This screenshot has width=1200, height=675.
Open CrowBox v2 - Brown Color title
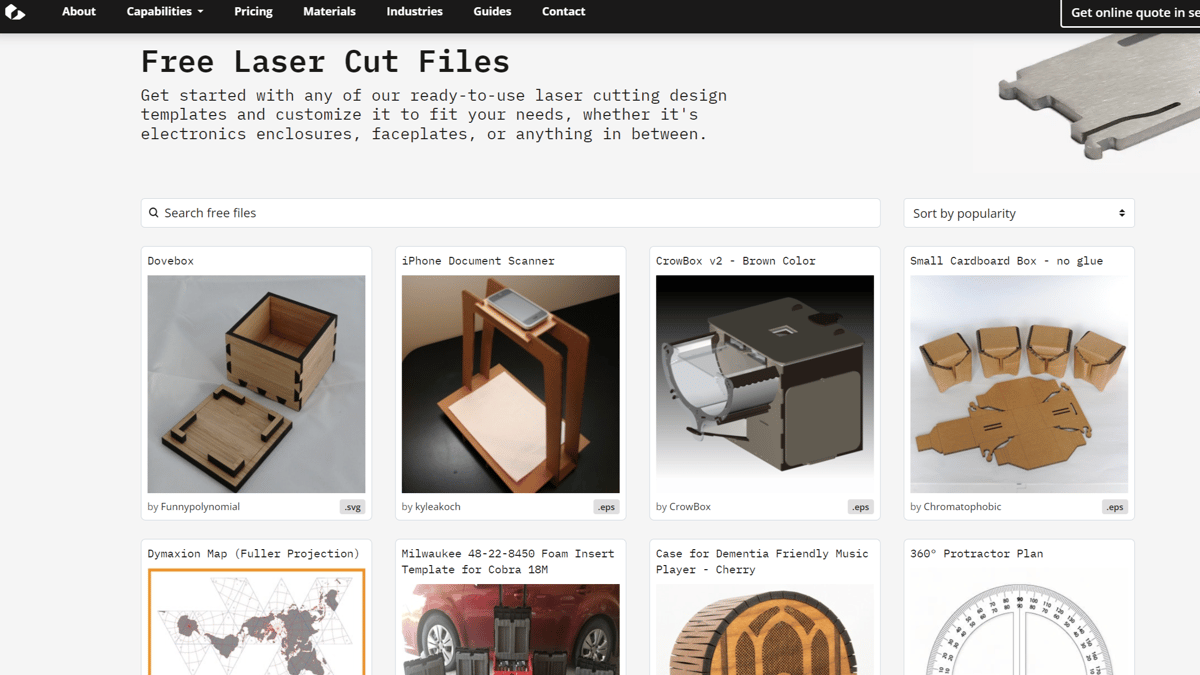pyautogui.click(x=736, y=261)
